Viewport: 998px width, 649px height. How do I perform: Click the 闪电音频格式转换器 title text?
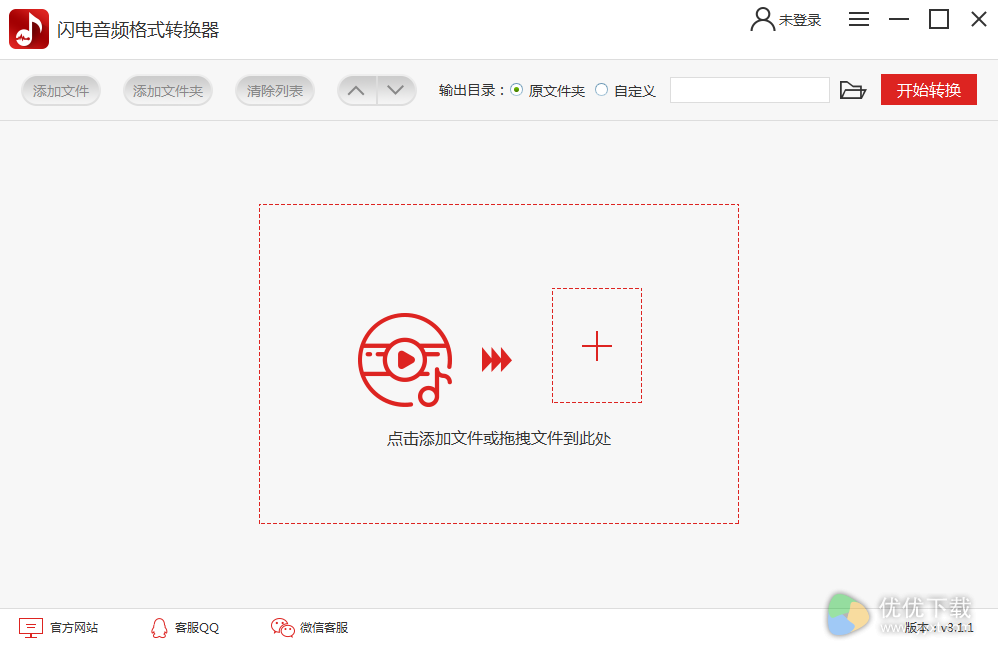(x=138, y=29)
